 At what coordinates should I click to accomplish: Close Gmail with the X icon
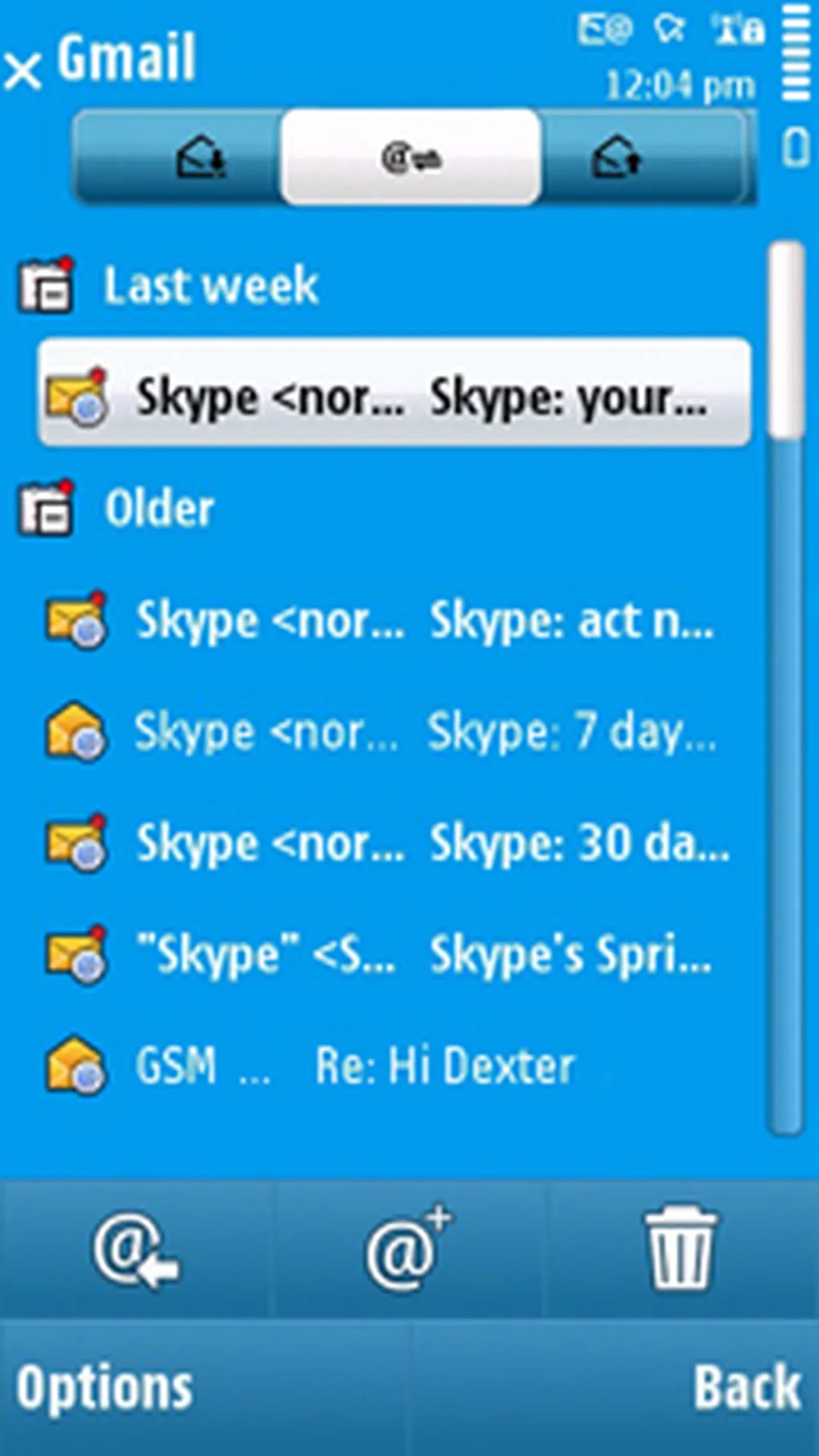[x=22, y=71]
